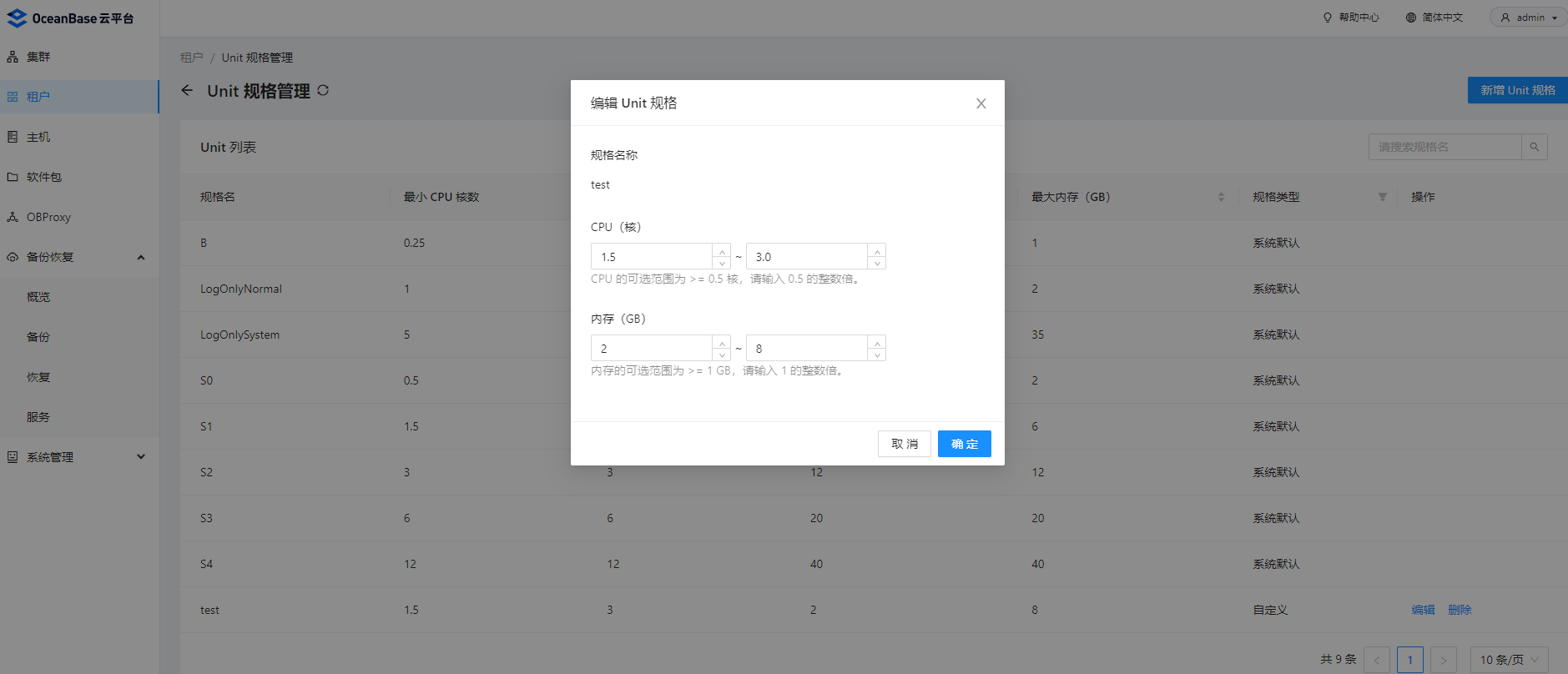1568x674 pixels.
Task: Click the OceanBase 云平台 logo
Action: [x=70, y=18]
